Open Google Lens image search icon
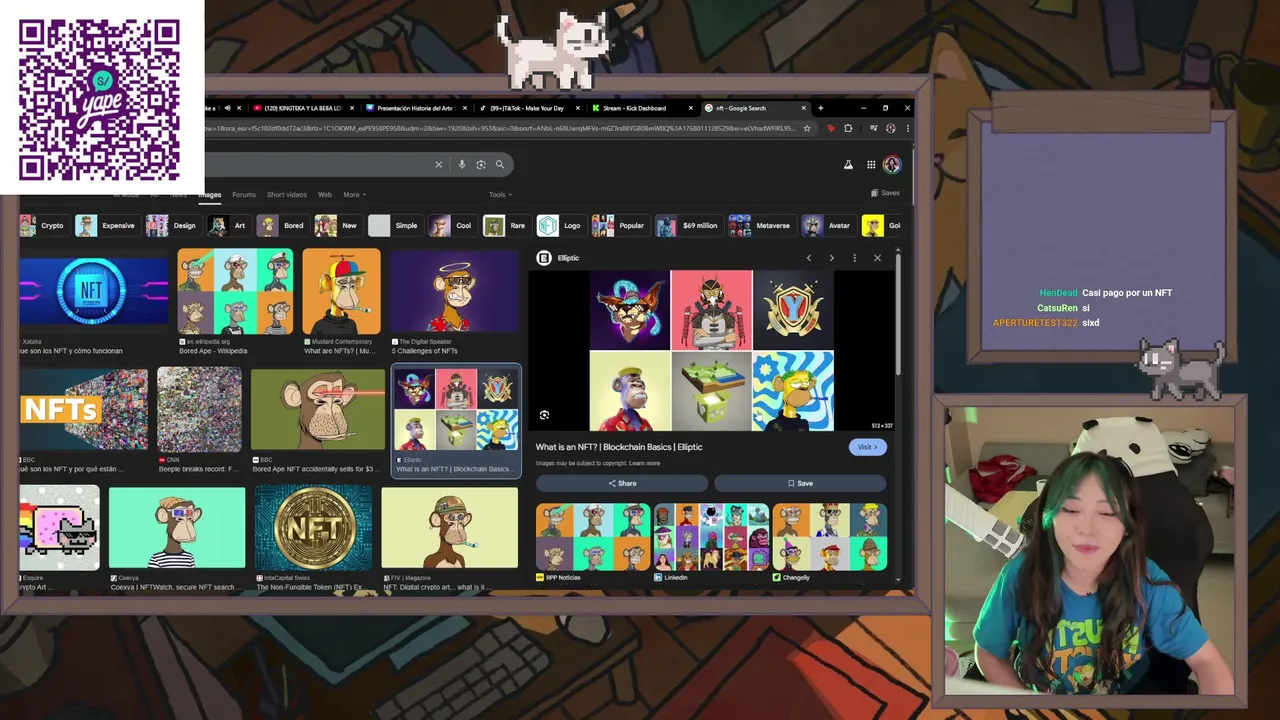This screenshot has width=1280, height=720. click(x=481, y=165)
